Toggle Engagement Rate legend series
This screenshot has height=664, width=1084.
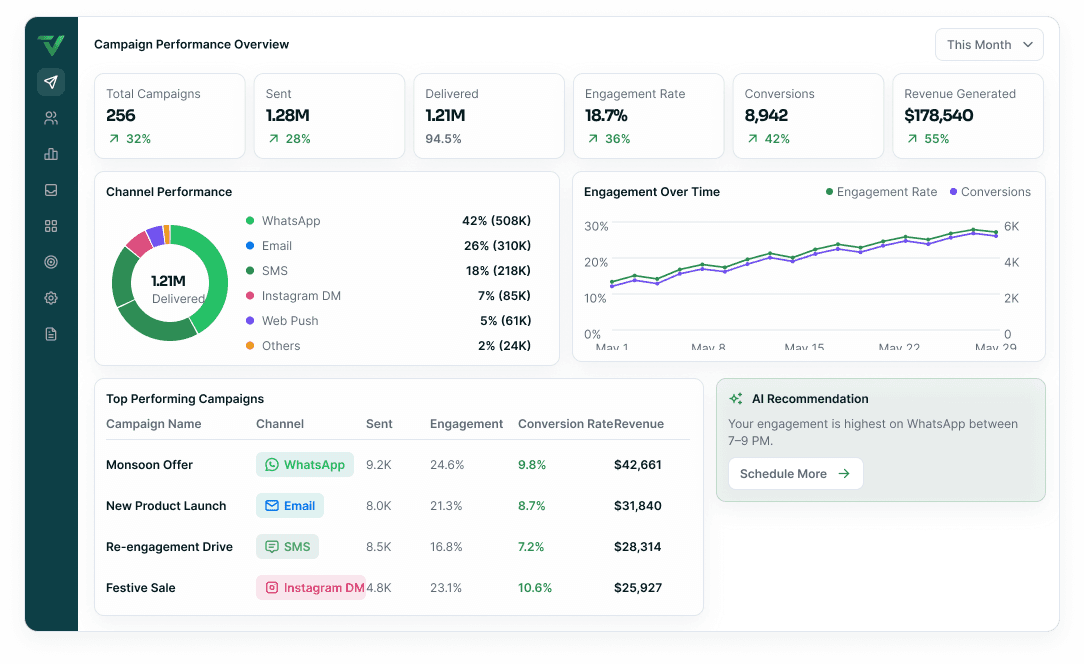tap(881, 192)
